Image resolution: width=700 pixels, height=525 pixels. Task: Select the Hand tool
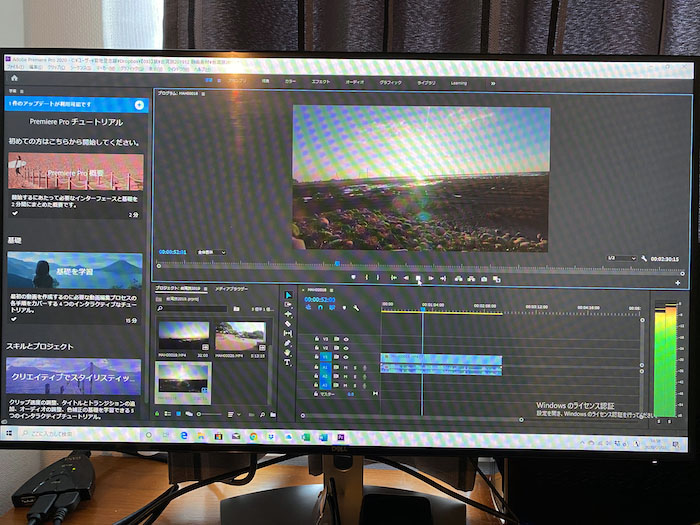point(288,353)
